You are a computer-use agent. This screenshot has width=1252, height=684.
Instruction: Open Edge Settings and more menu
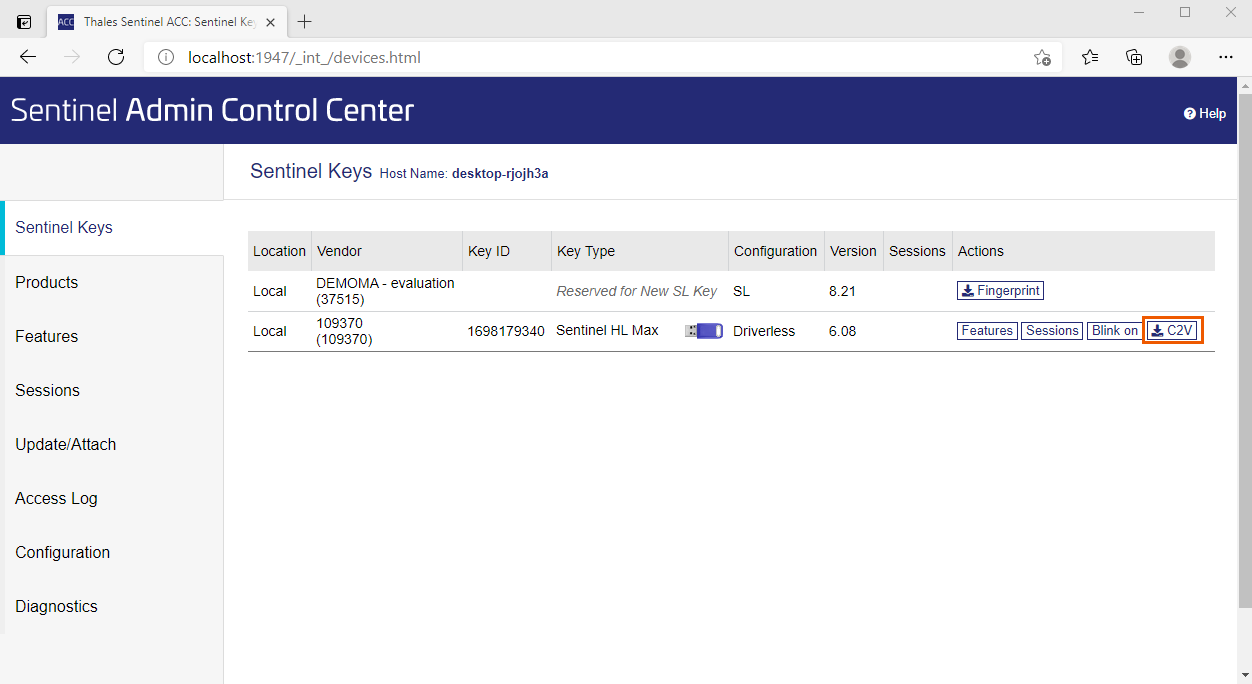point(1226,57)
